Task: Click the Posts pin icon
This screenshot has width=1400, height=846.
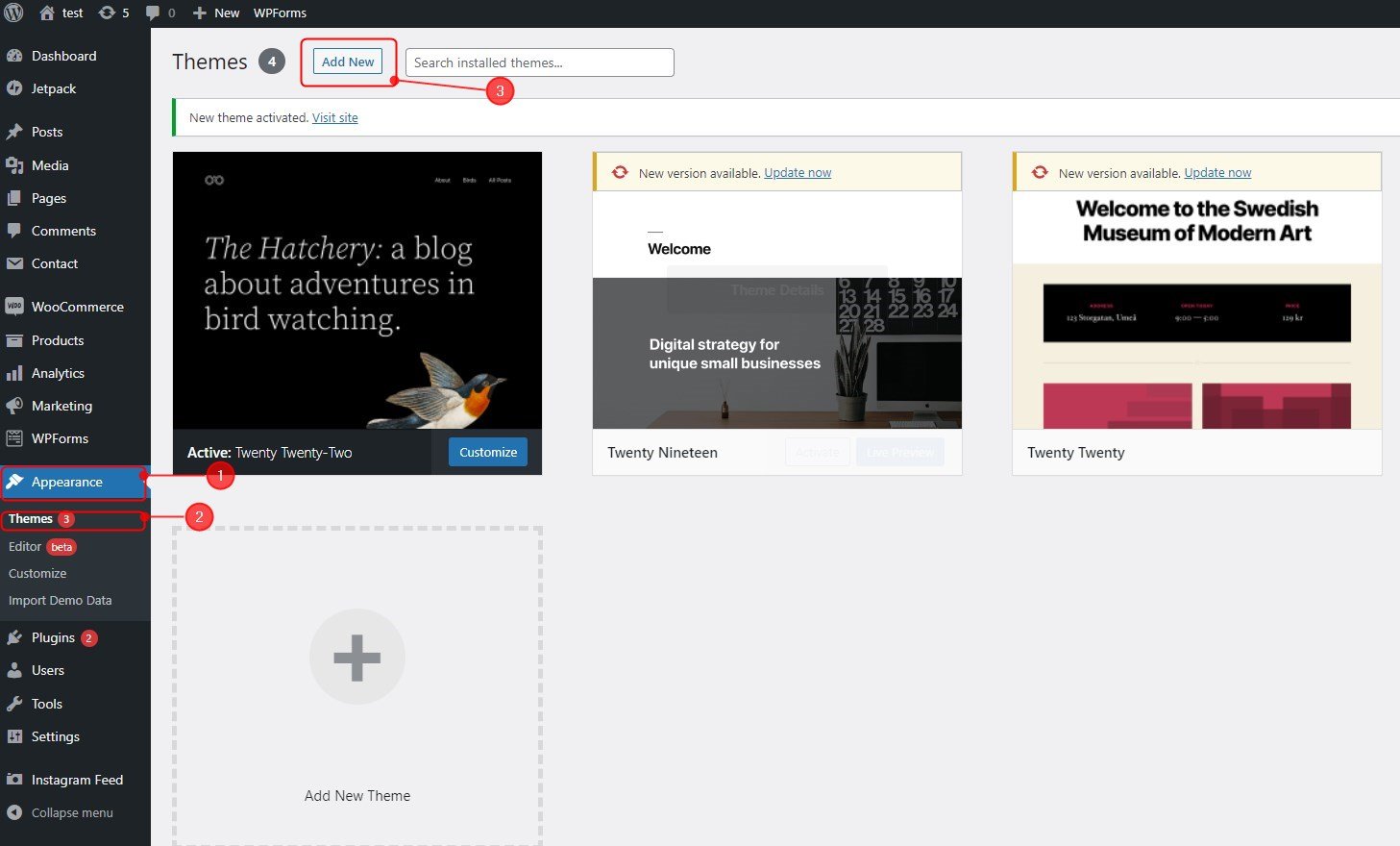Action: (x=14, y=132)
